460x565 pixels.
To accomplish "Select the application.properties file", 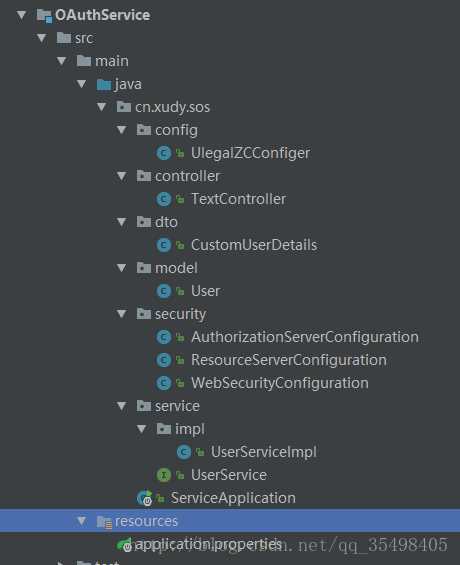I will (208, 544).
